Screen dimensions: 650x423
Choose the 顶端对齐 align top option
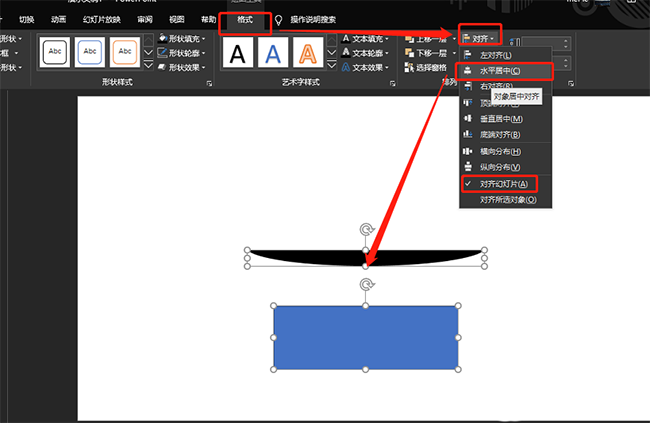coord(477,102)
